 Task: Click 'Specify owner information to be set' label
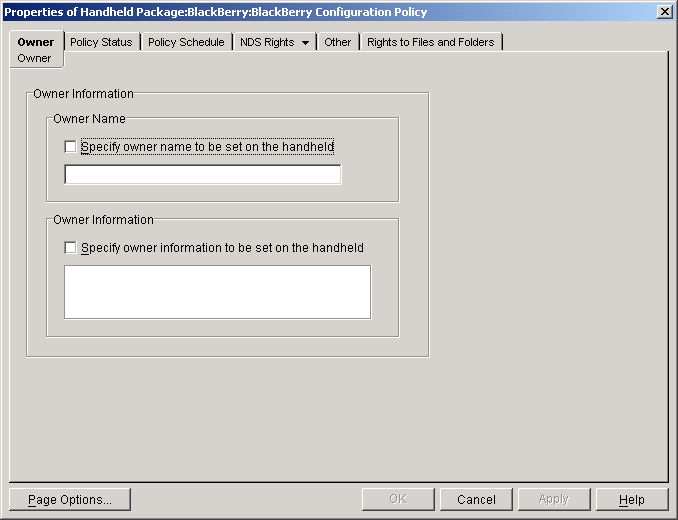[222, 248]
